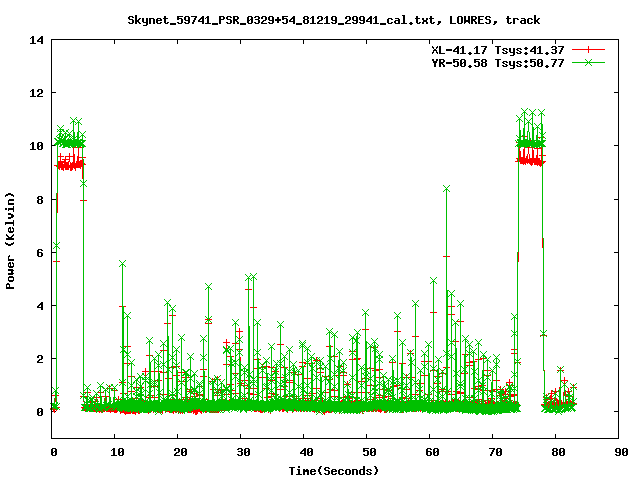Click the Time(Seconds) x-axis label
This screenshot has height=480, width=640.
pyautogui.click(x=333, y=471)
